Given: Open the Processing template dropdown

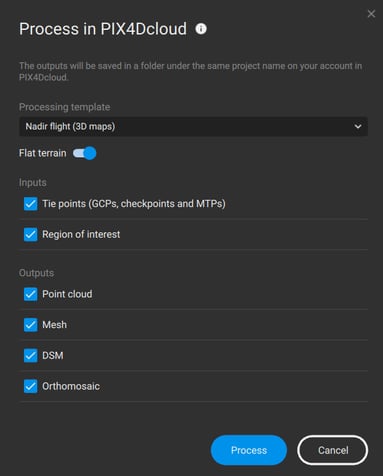Looking at the screenshot, I should (193, 126).
